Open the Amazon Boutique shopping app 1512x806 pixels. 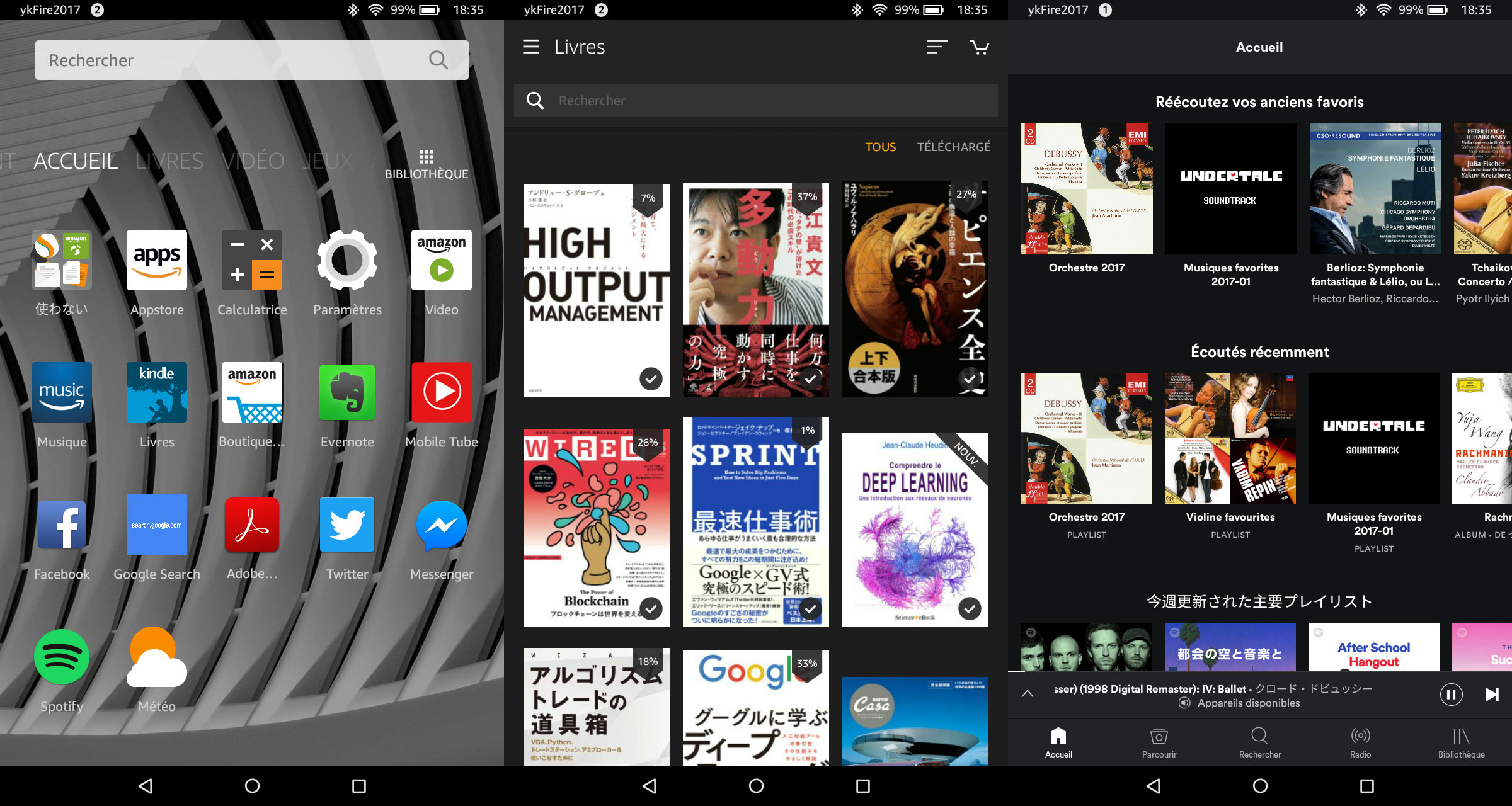[x=252, y=392]
